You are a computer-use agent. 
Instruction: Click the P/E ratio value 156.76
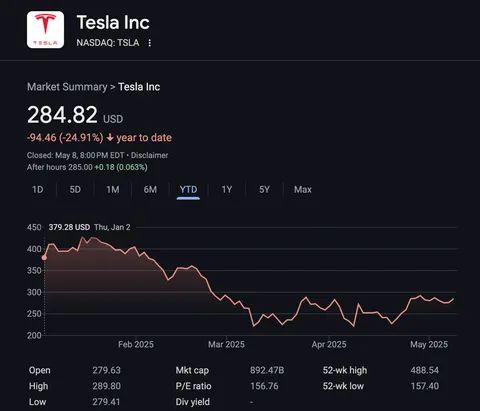(x=264, y=386)
